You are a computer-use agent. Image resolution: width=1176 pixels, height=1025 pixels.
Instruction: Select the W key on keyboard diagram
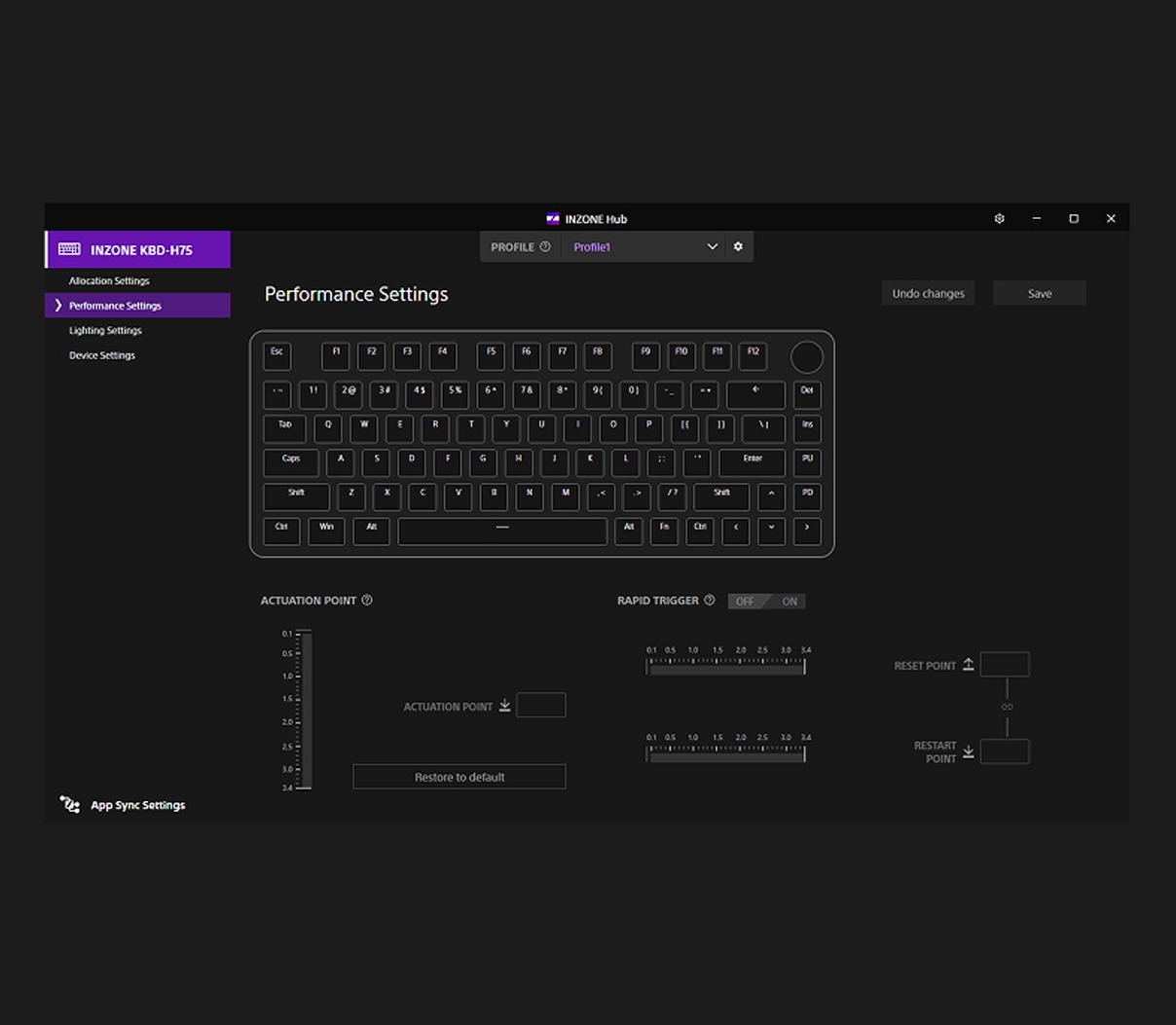click(x=364, y=429)
